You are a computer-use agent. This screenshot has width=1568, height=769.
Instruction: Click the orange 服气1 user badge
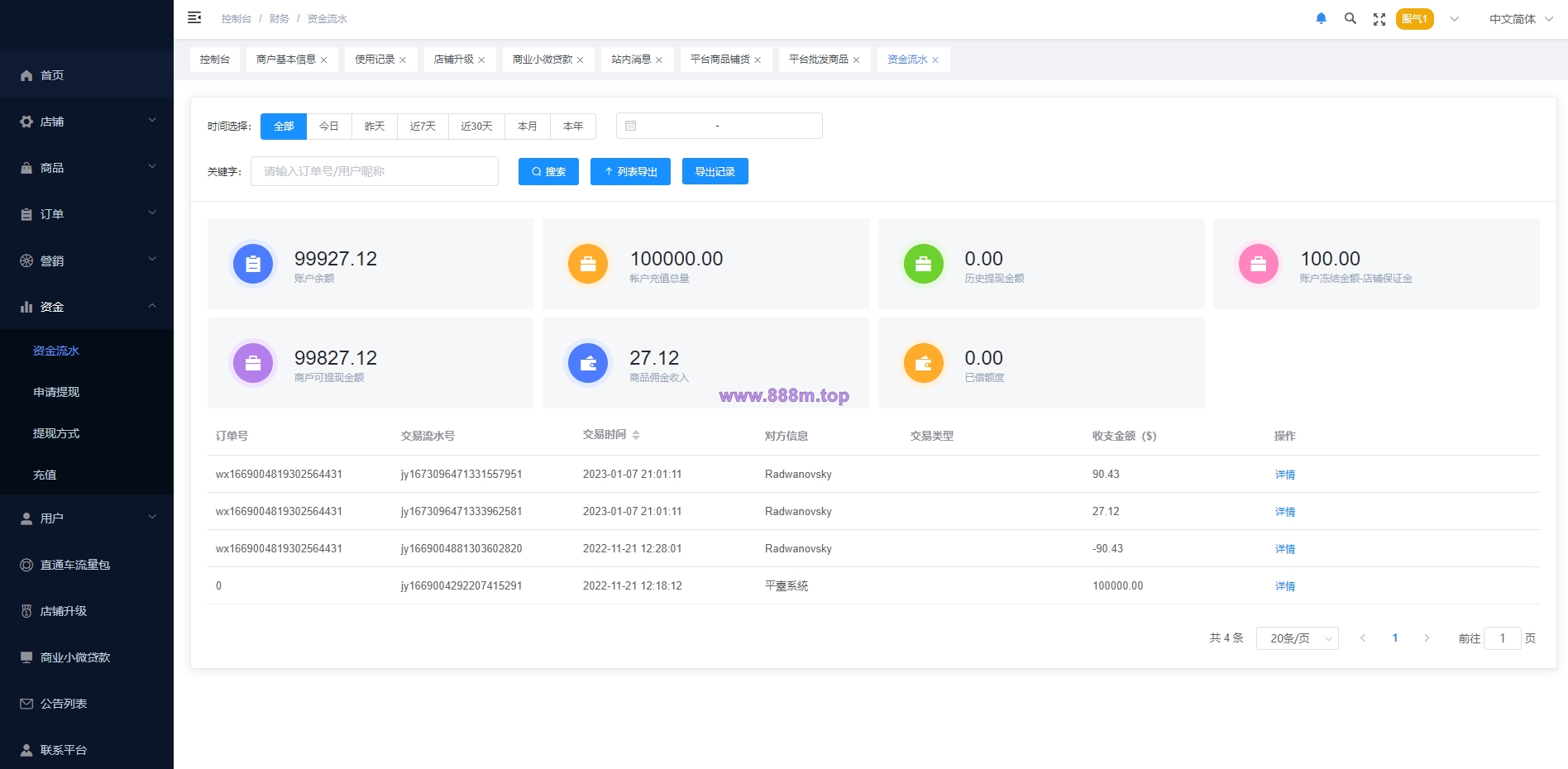tap(1414, 19)
